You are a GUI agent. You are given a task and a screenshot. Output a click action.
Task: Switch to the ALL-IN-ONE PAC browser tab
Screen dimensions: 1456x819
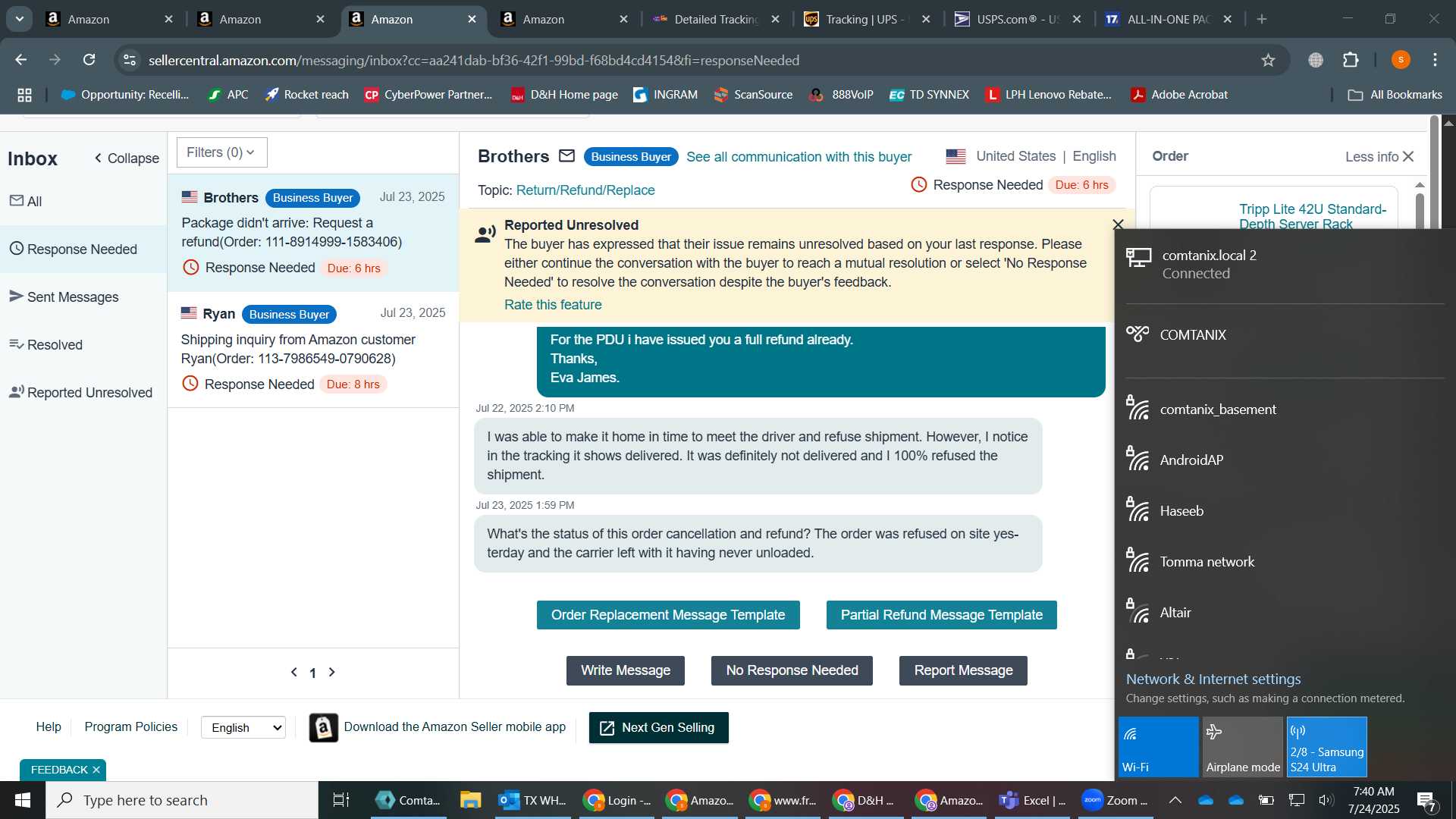tap(1168, 19)
